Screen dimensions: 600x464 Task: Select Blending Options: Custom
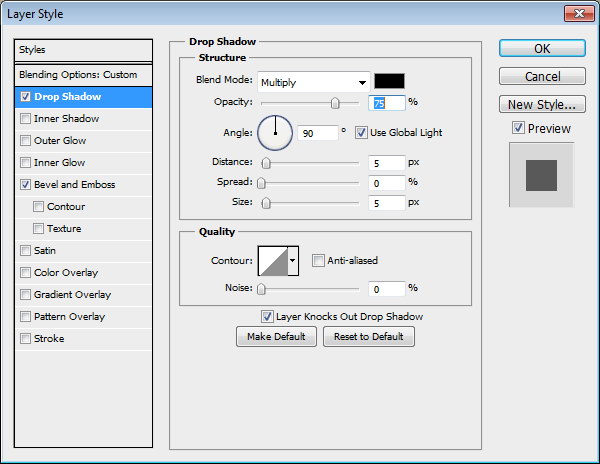click(x=78, y=75)
